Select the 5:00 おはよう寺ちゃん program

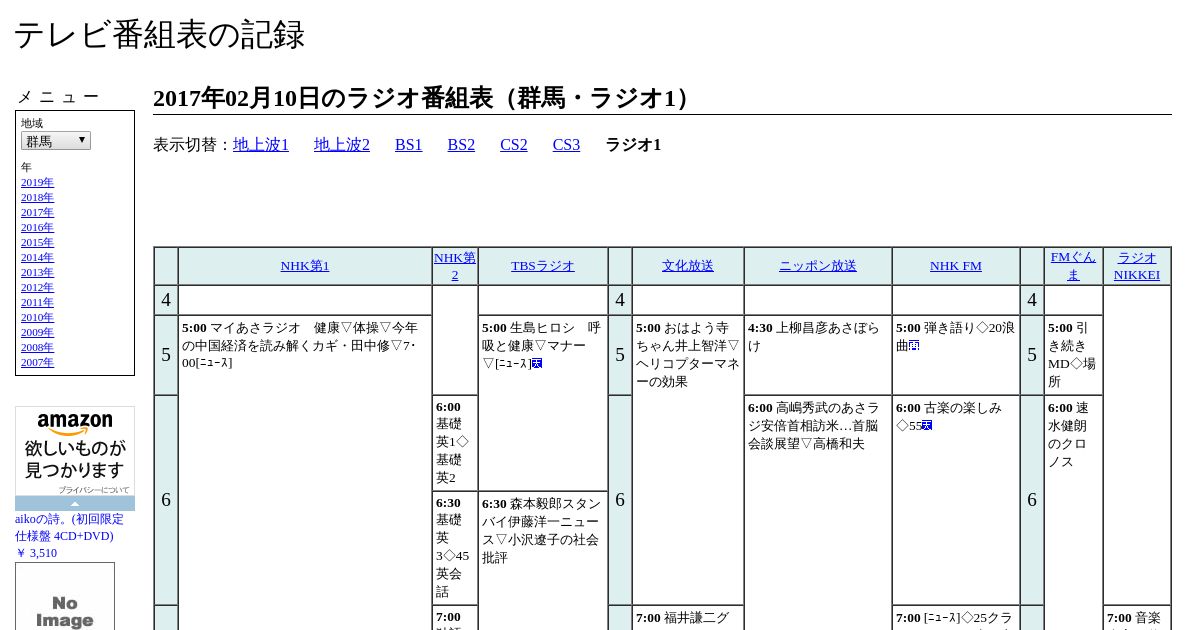(x=688, y=460)
